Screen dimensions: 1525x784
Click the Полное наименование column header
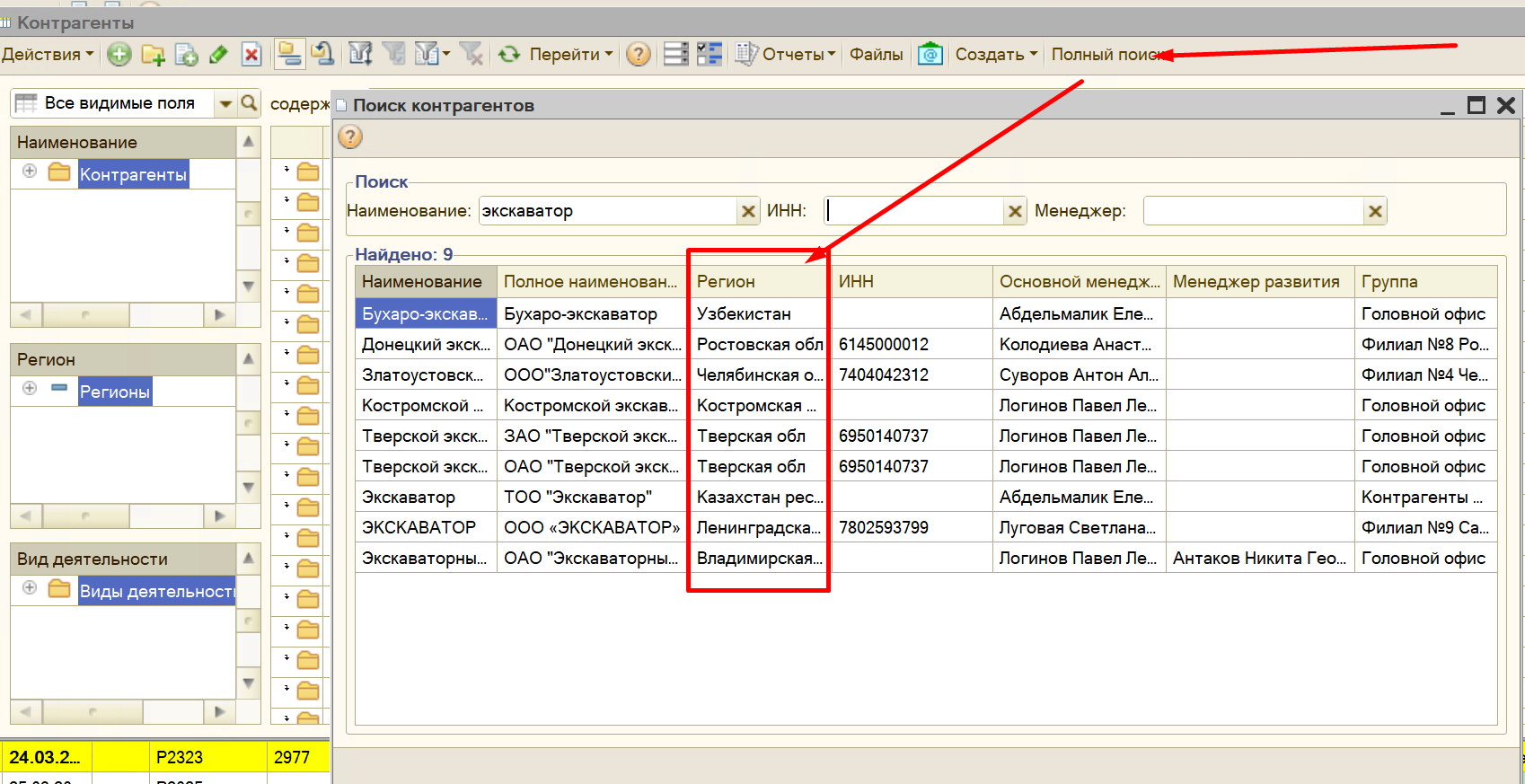tap(593, 282)
